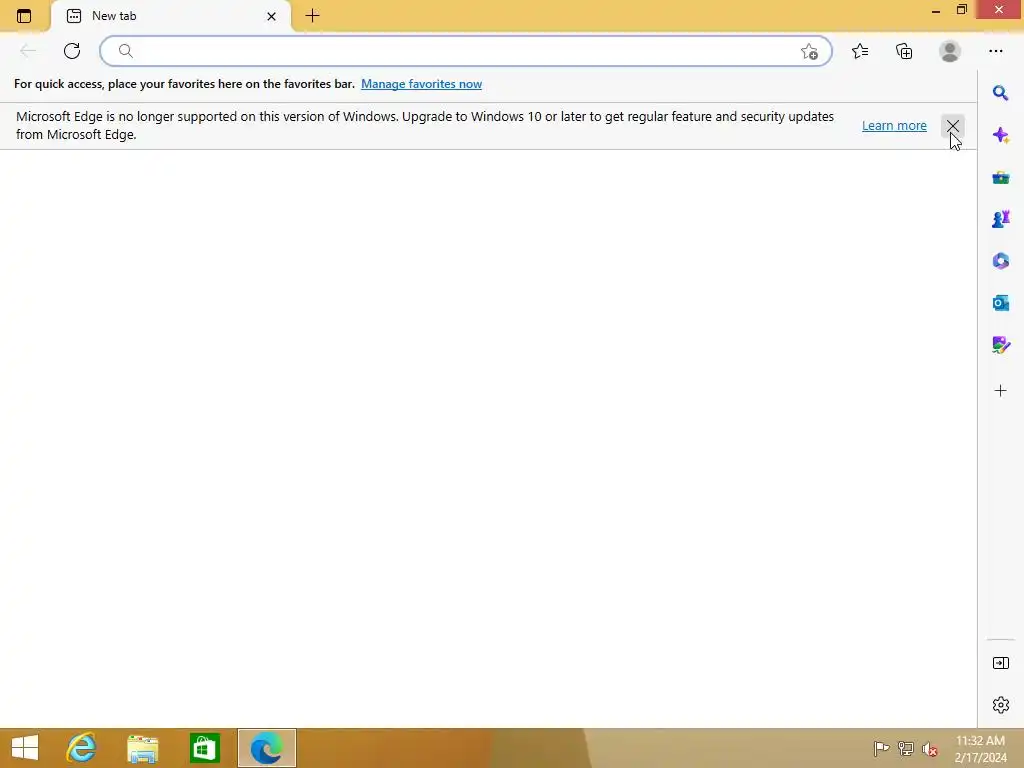Minimize the Edge window
The image size is (1024, 768).
click(936, 10)
